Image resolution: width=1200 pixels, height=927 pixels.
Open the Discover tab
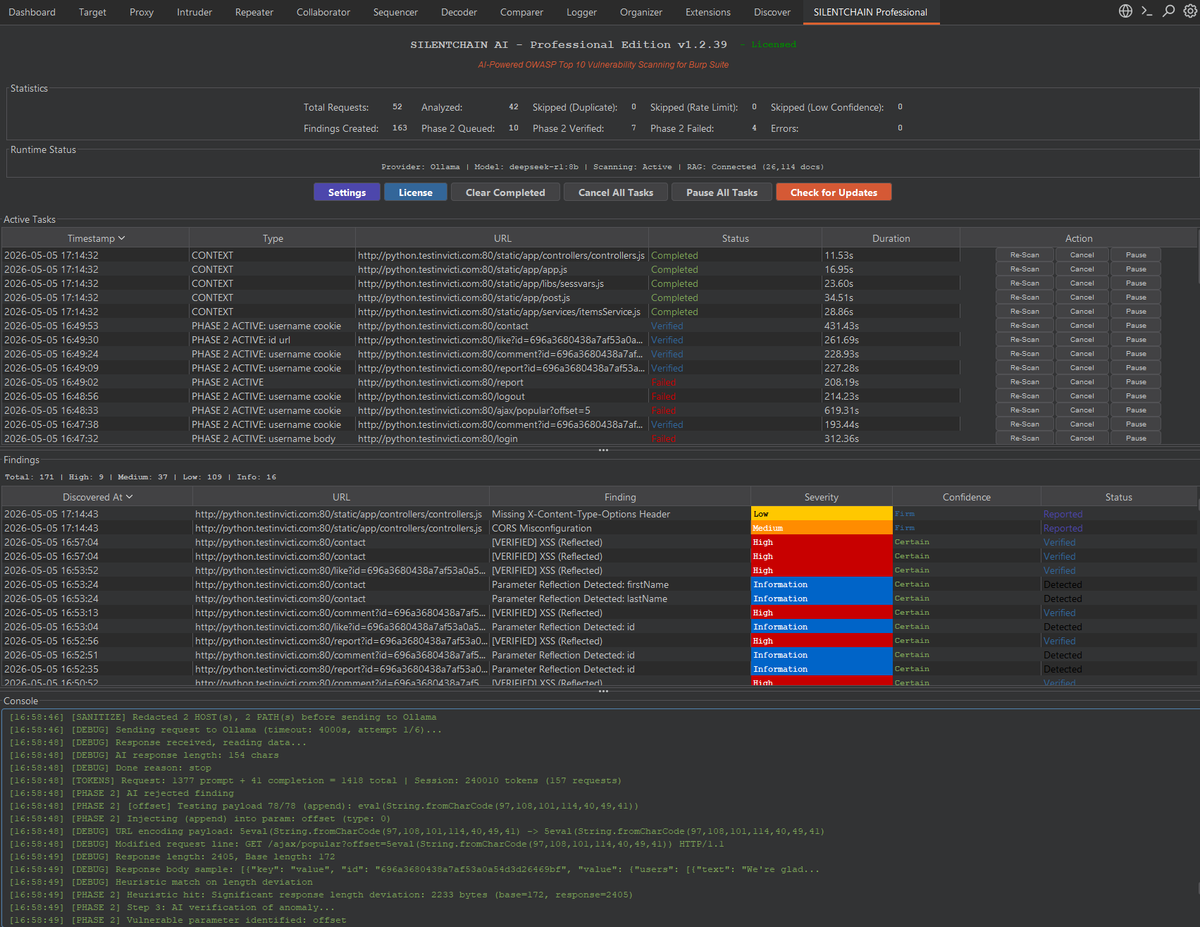(x=771, y=12)
